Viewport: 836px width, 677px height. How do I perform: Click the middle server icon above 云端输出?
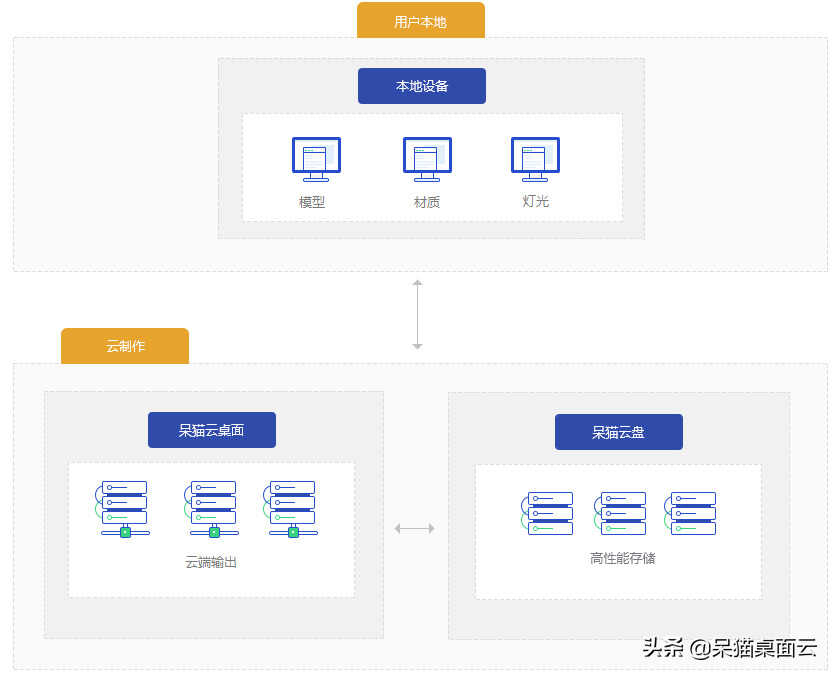pos(212,509)
